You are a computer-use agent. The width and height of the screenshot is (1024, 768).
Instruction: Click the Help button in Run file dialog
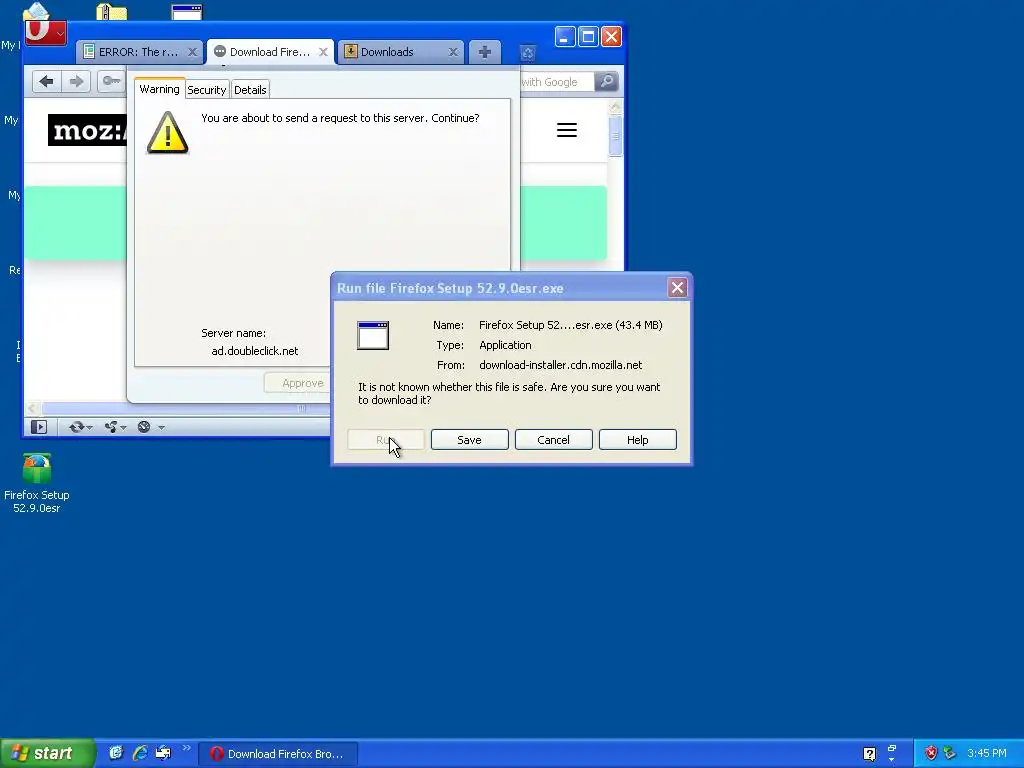637,440
